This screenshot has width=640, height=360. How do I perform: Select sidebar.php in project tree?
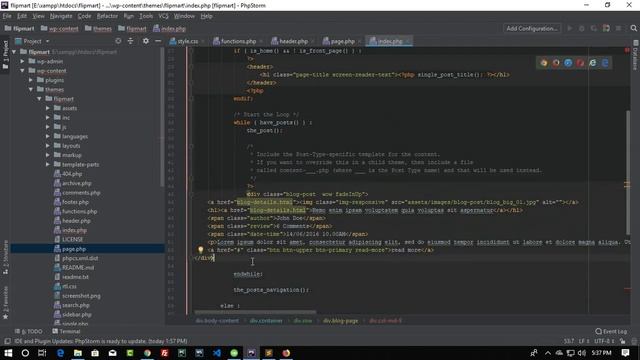pos(73,315)
